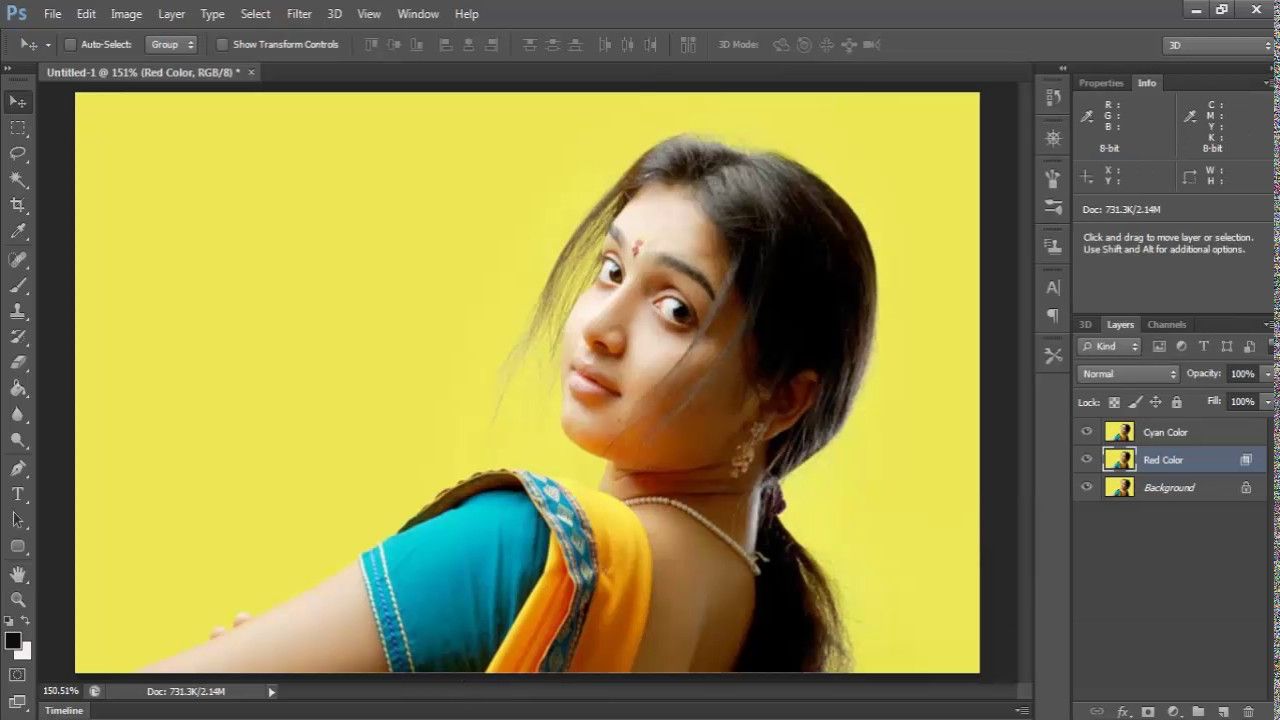Select the Zoom tool
1280x720 pixels.
tap(18, 600)
